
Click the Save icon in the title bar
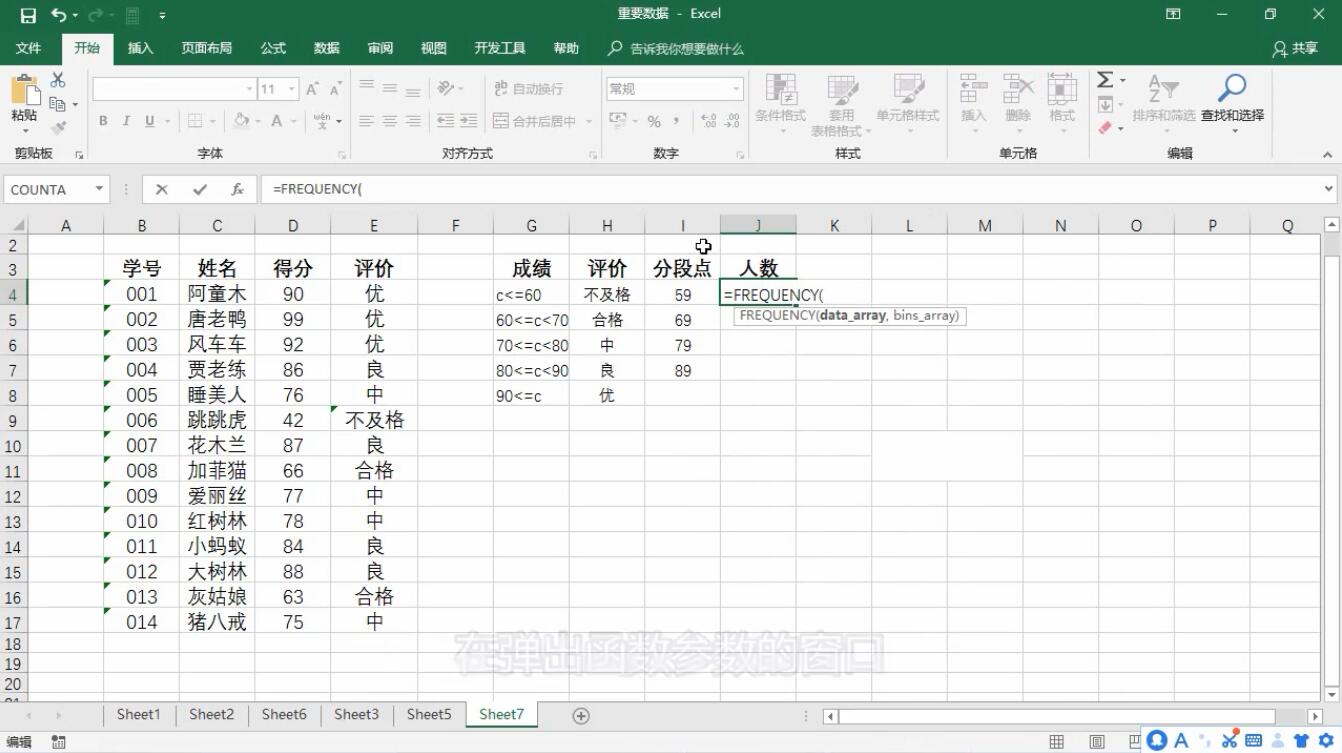tap(28, 15)
